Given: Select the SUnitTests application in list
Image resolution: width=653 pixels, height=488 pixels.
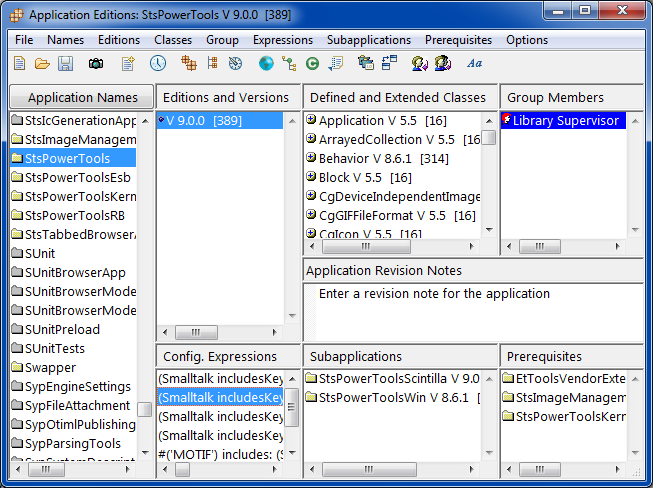Looking at the screenshot, I should click(x=61, y=349).
